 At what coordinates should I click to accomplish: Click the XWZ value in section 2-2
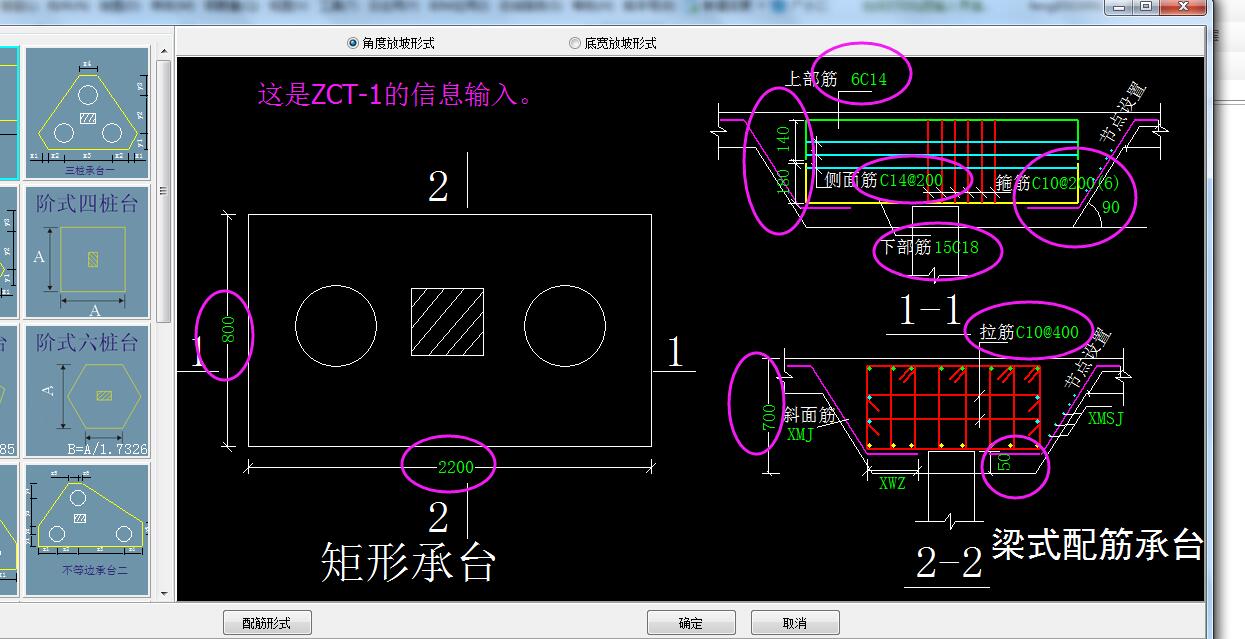click(892, 484)
